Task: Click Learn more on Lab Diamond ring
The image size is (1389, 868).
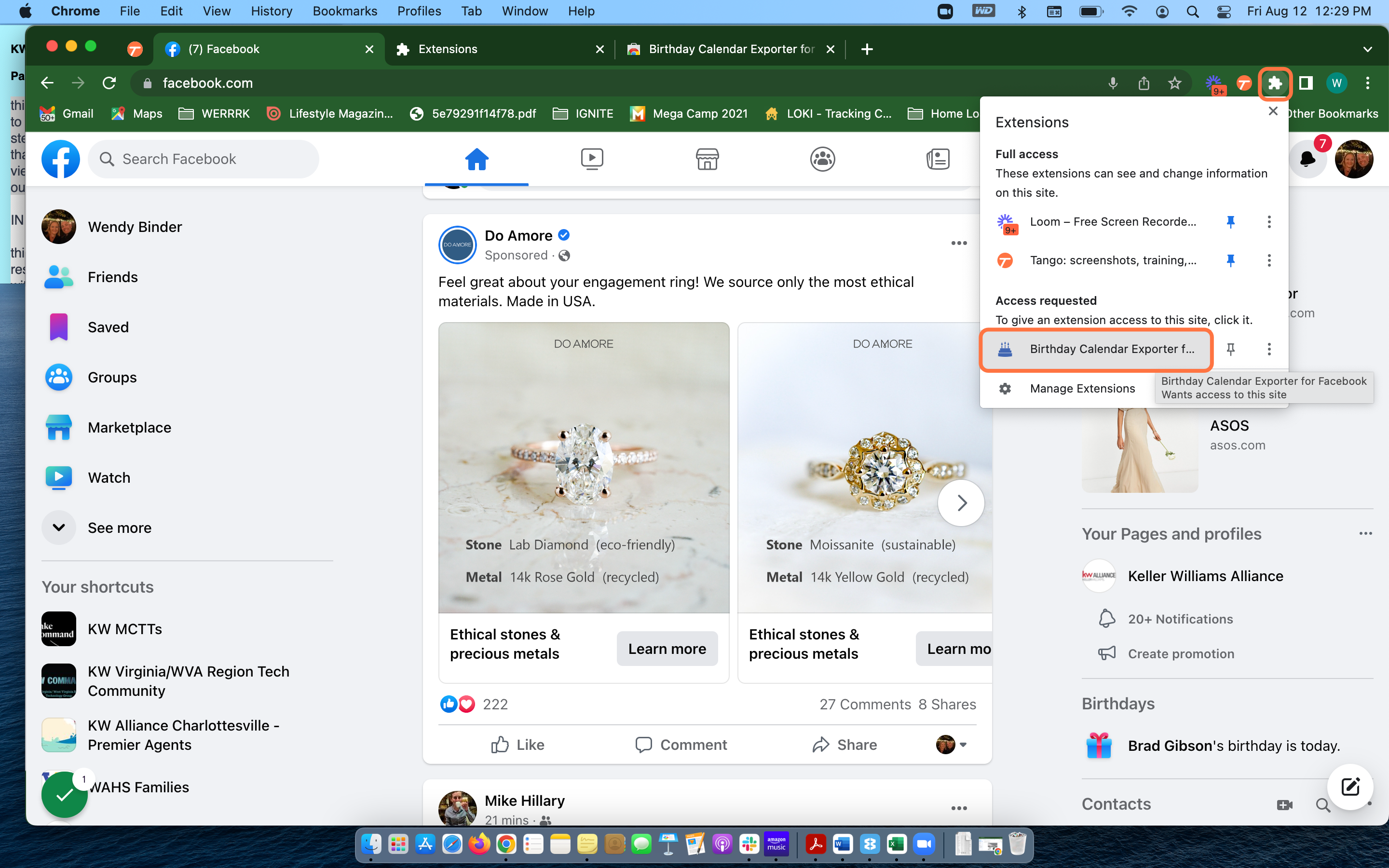Action: pyautogui.click(x=667, y=649)
